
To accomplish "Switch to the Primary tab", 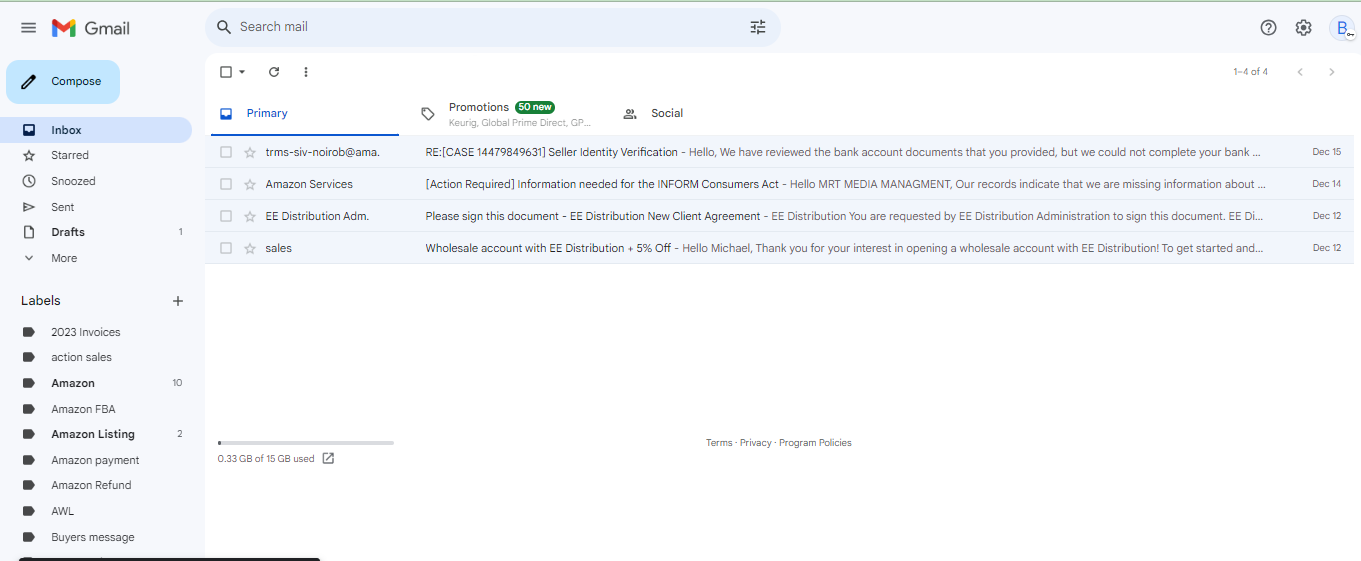I will 305,114.
